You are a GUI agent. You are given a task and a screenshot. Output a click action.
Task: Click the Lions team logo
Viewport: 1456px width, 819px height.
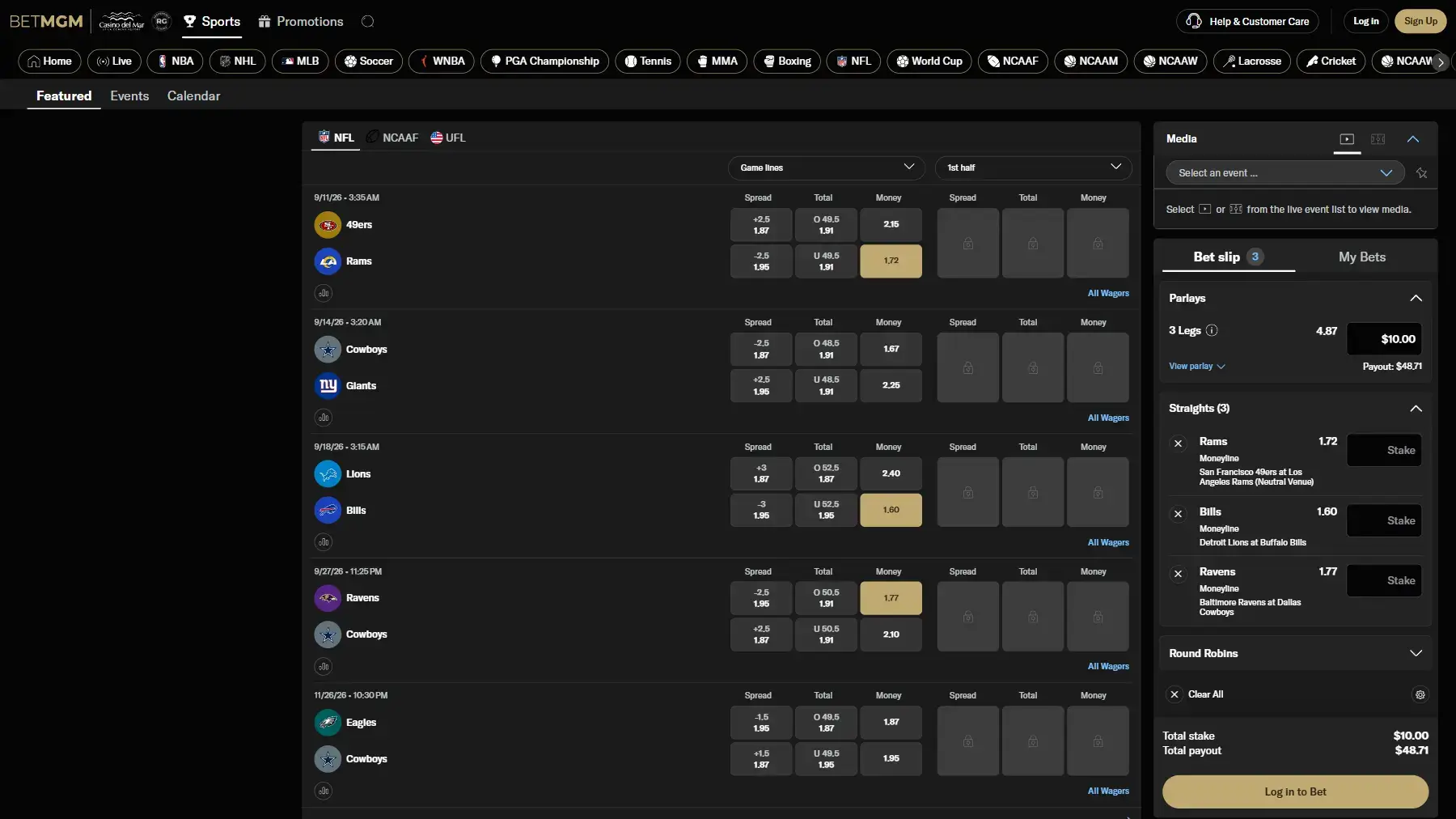328,474
